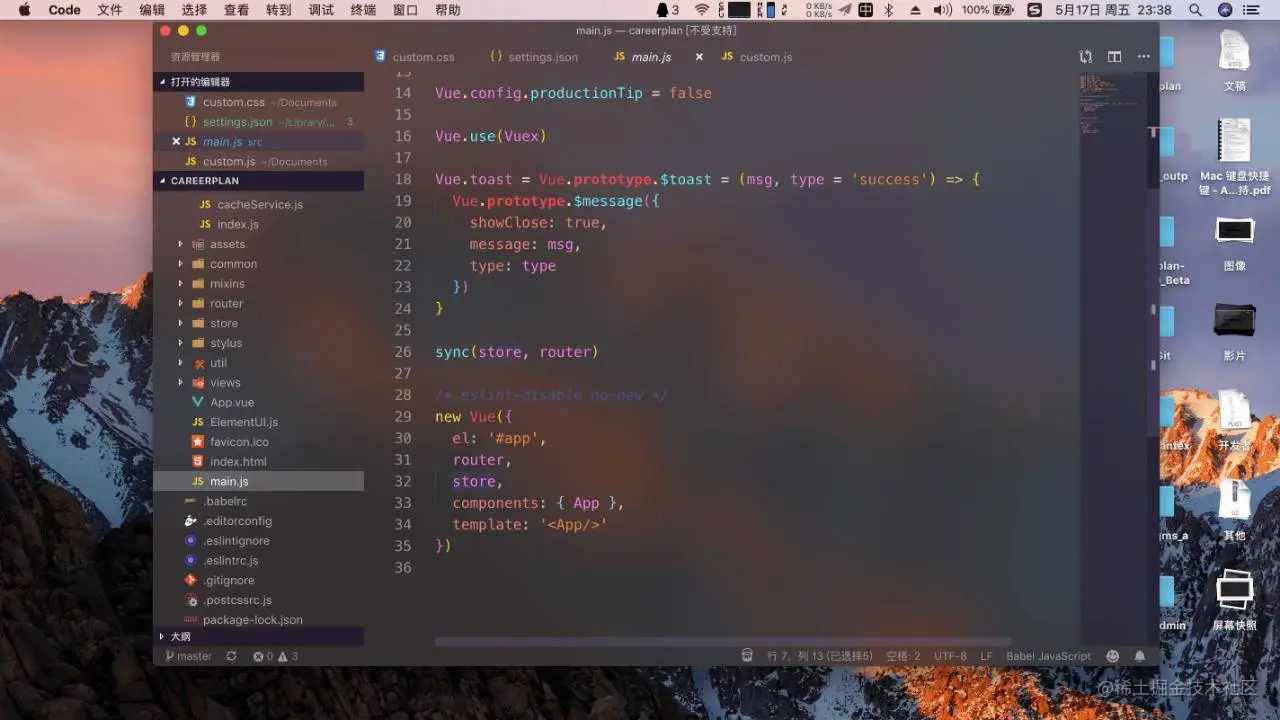This screenshot has height=720, width=1280.
Task: Synchronize changes with the refresh icon near master
Action: (x=230, y=656)
